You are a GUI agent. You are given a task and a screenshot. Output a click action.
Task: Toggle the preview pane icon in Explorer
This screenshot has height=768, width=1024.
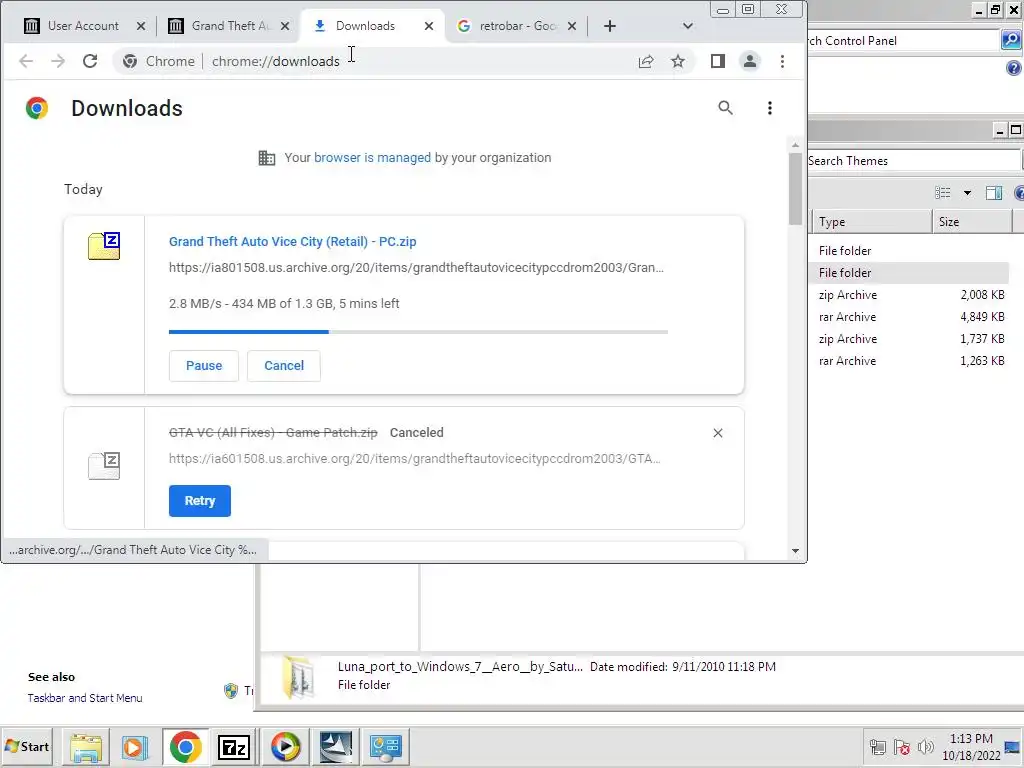(x=994, y=193)
